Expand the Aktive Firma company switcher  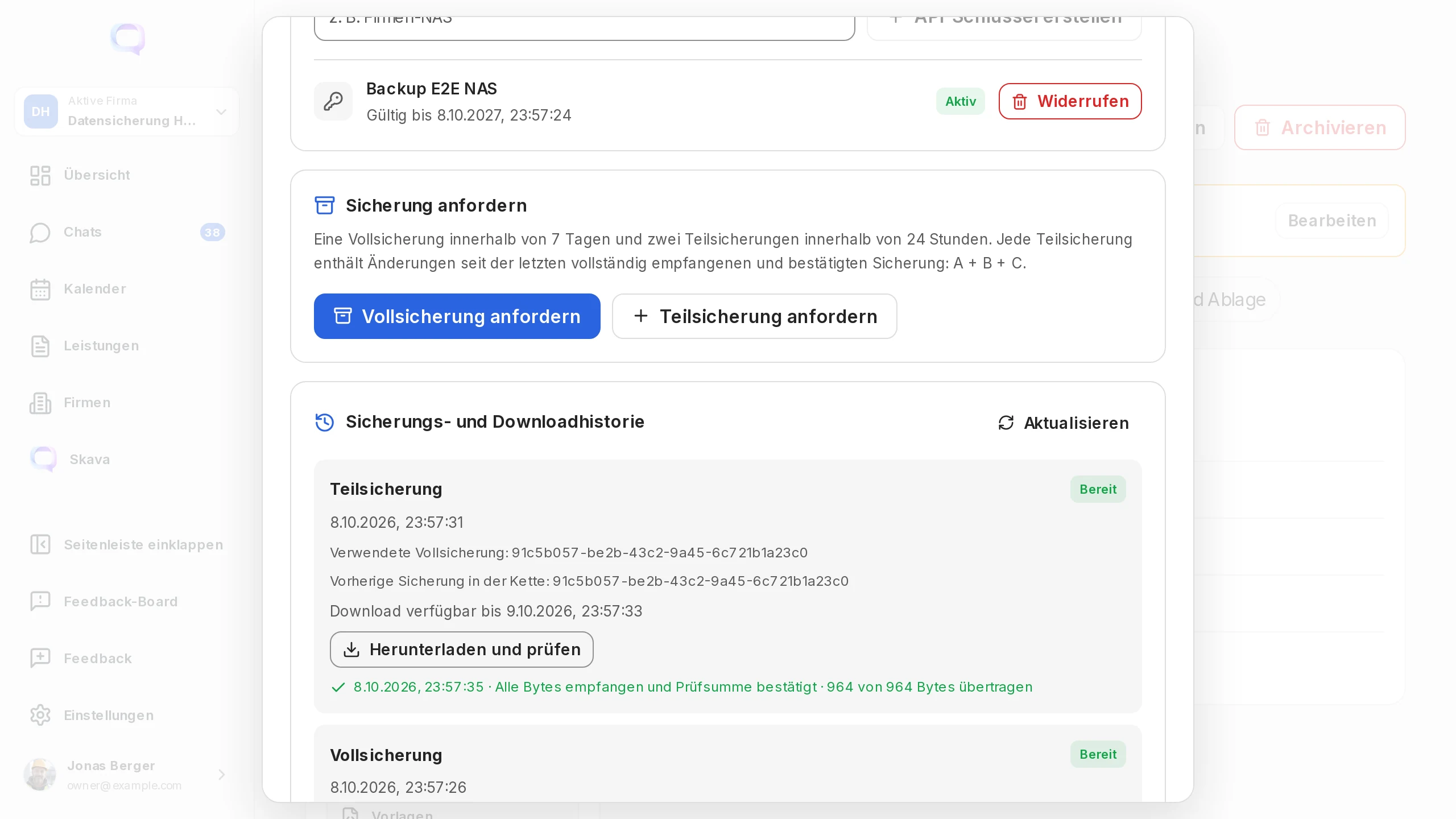click(126, 111)
